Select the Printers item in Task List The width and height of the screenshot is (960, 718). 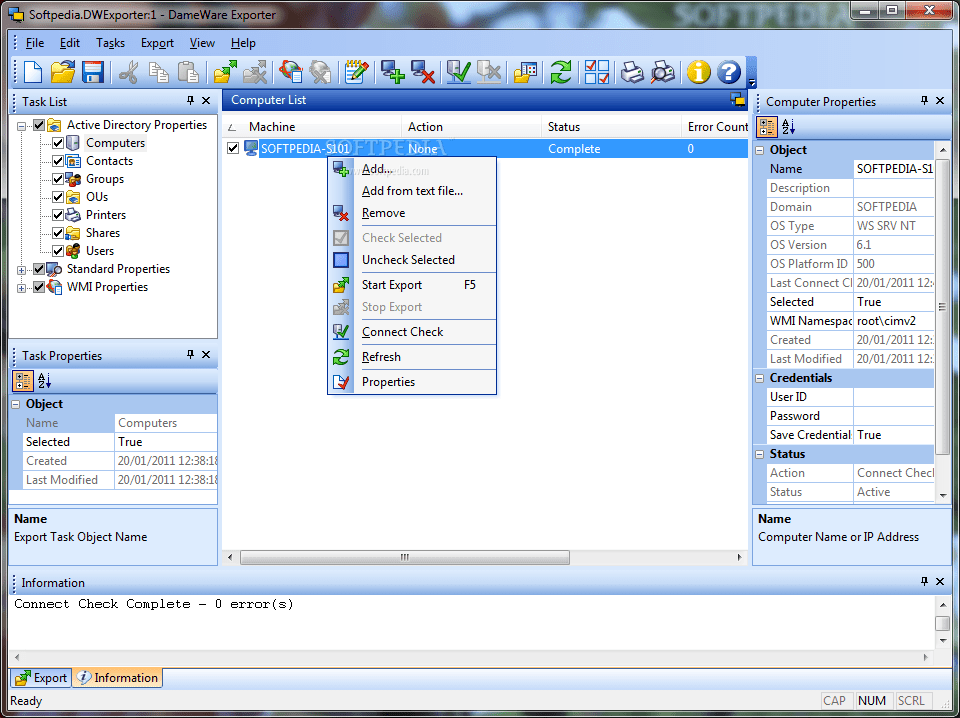point(106,215)
